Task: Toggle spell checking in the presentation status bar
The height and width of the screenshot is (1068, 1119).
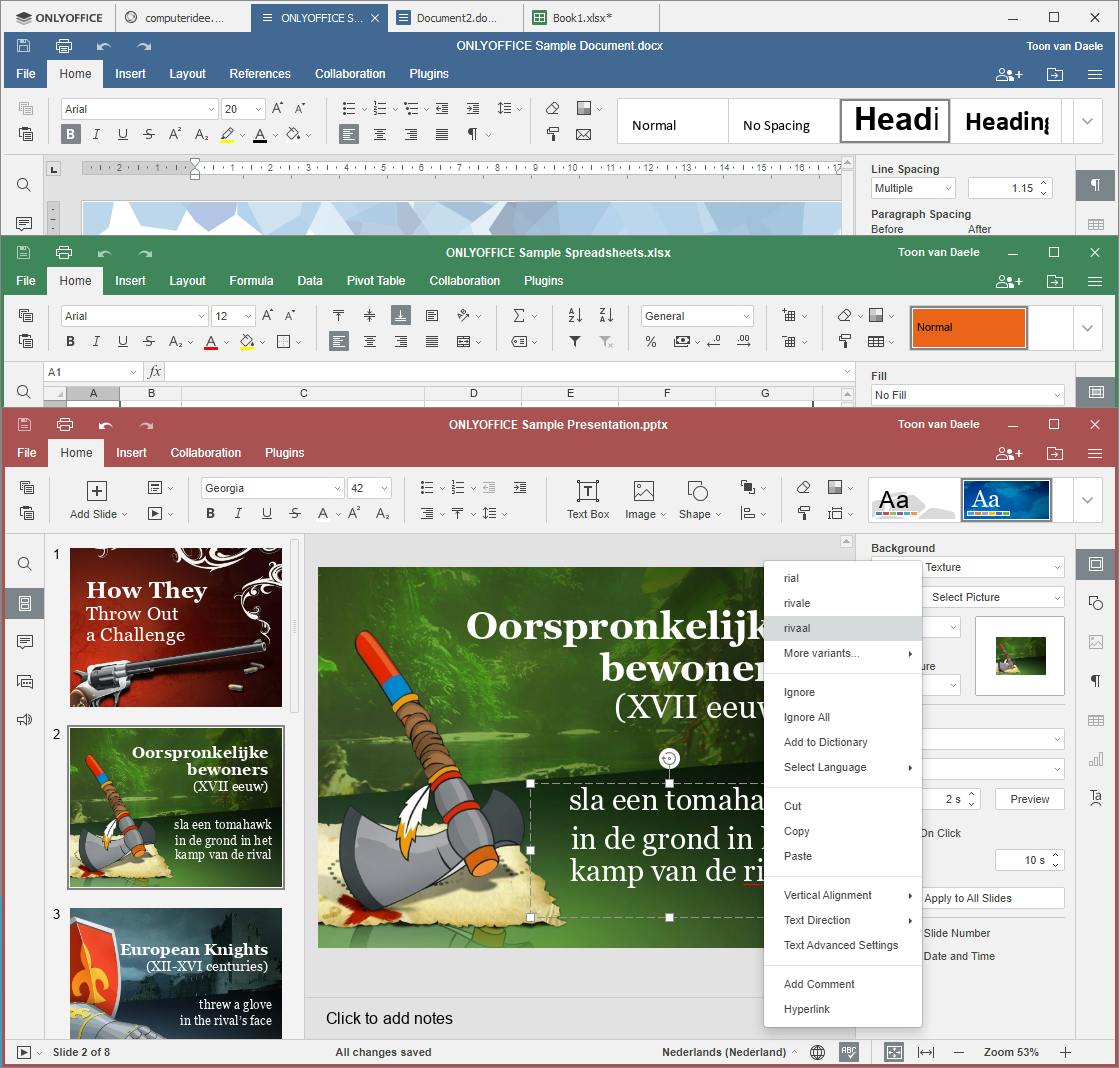Action: click(849, 1052)
